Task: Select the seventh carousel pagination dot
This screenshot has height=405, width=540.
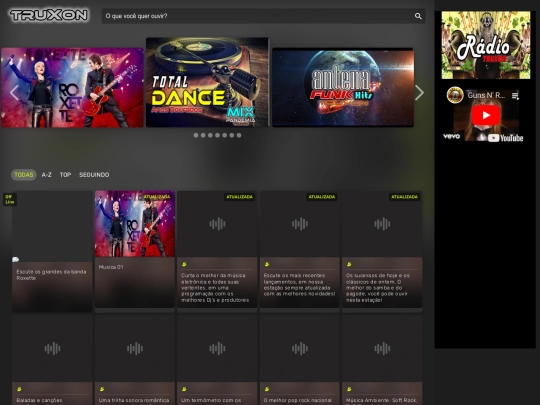Action: point(239,135)
